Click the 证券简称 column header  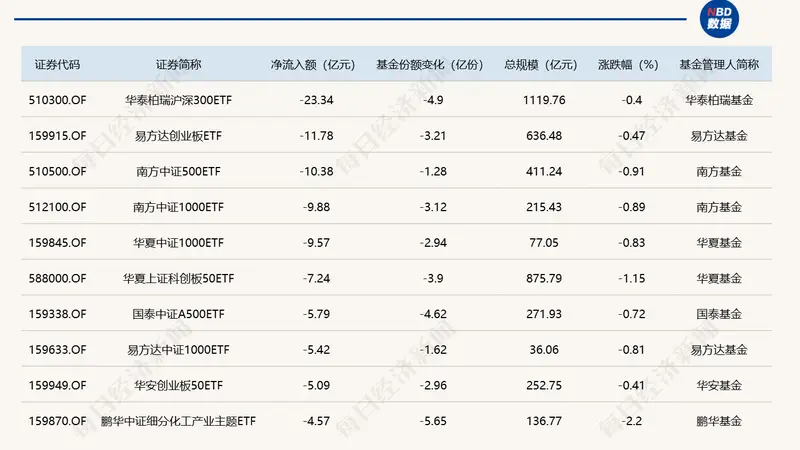coord(178,65)
